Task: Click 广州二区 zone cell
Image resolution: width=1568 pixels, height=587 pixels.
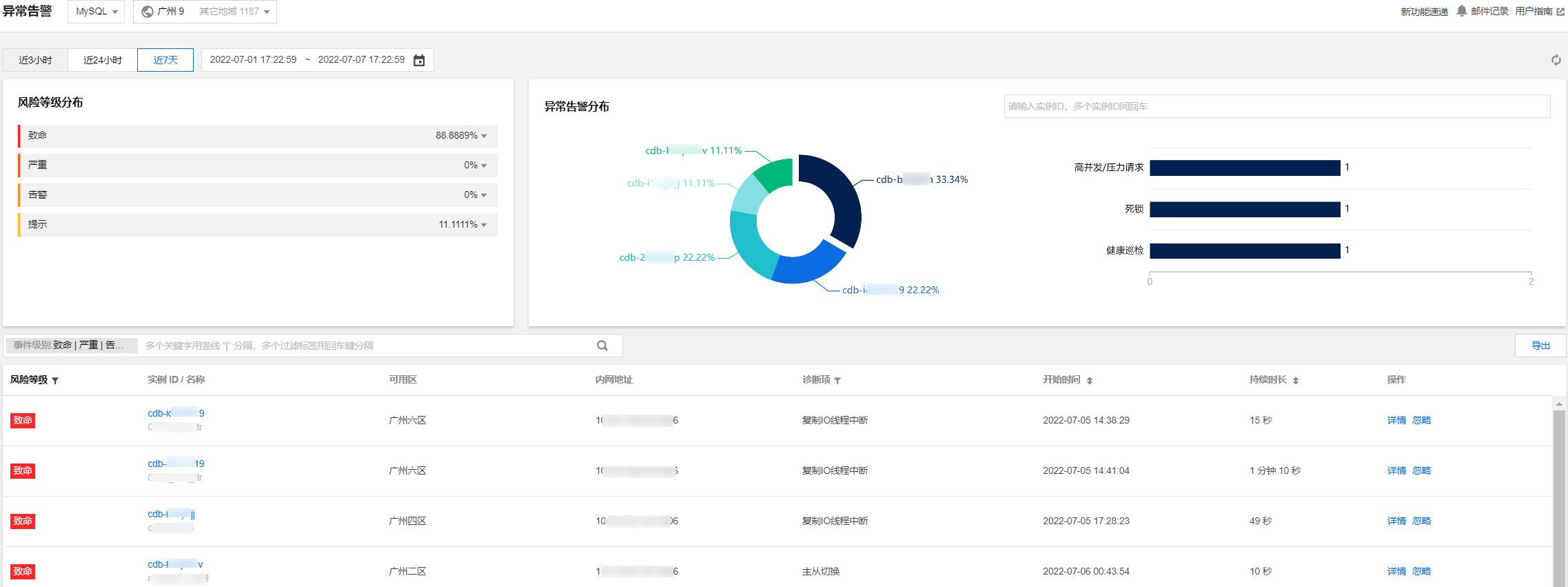Action: click(407, 572)
